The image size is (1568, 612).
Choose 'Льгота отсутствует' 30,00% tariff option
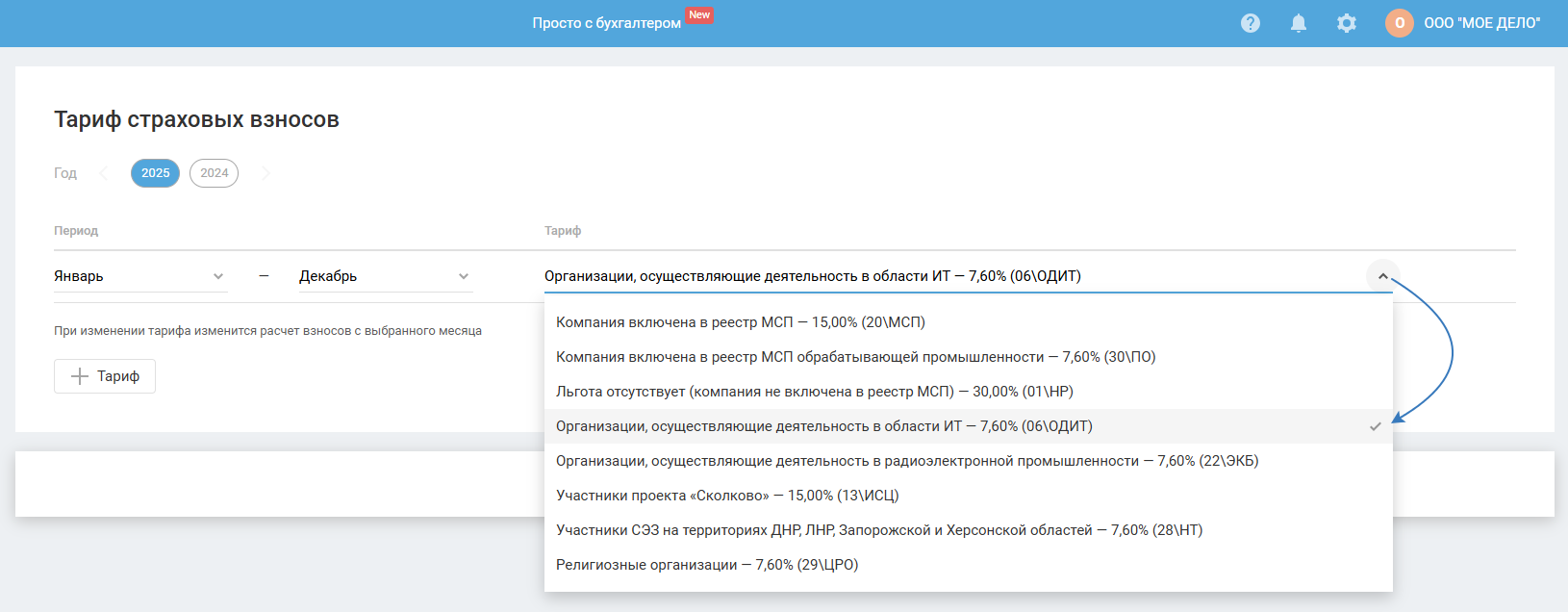[814, 392]
